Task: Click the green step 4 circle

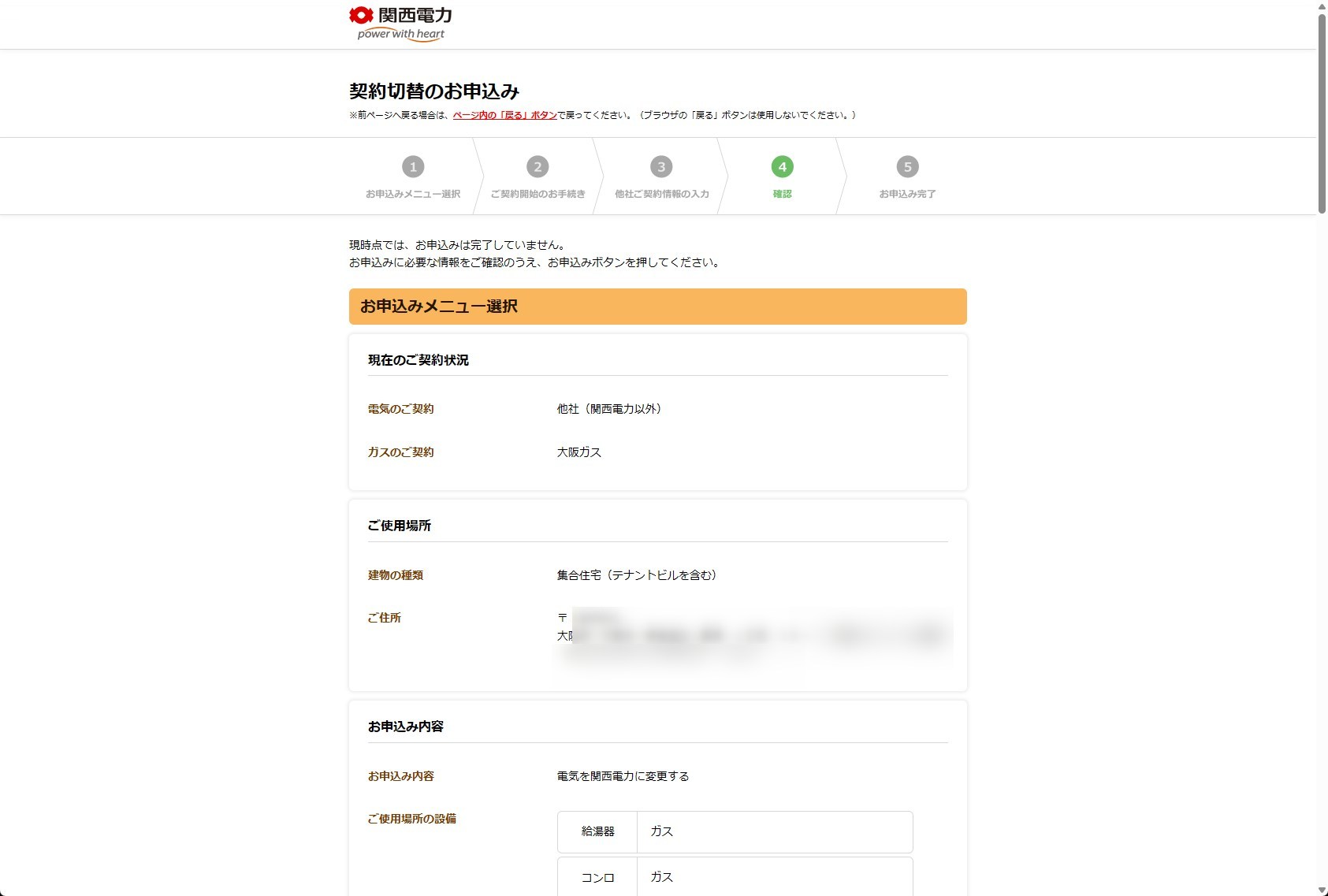Action: click(x=782, y=167)
